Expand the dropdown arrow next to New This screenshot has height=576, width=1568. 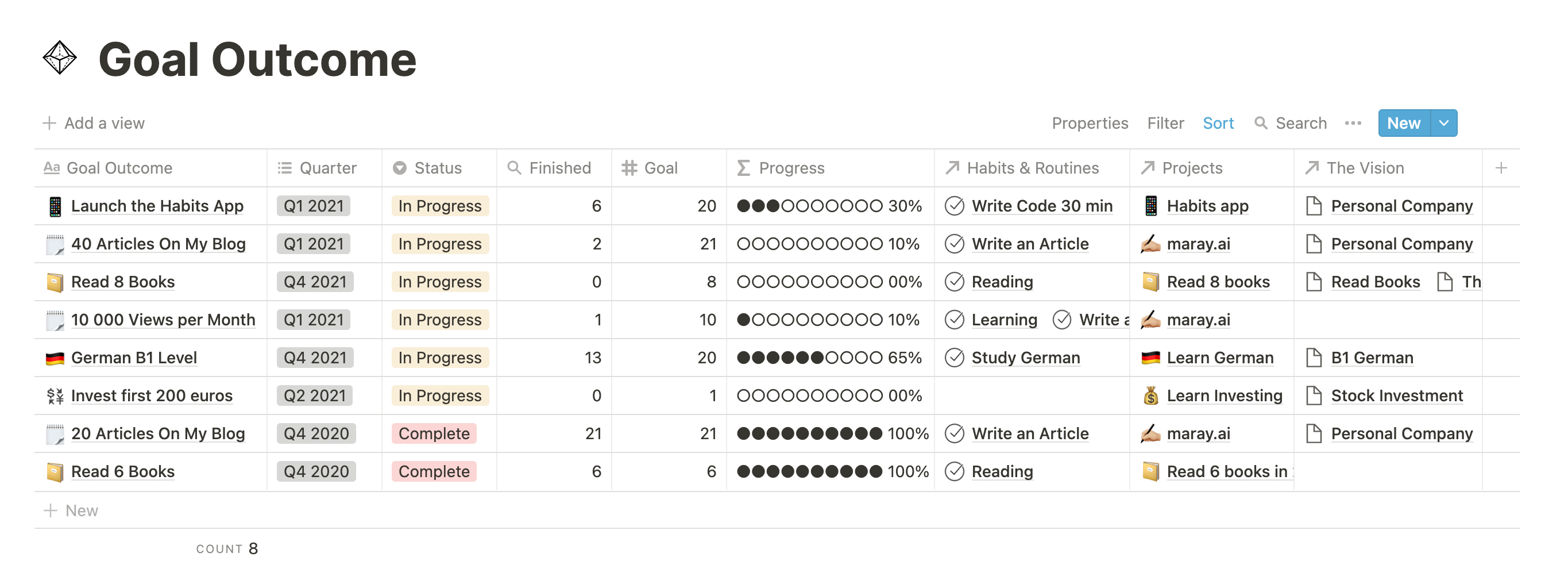point(1443,123)
